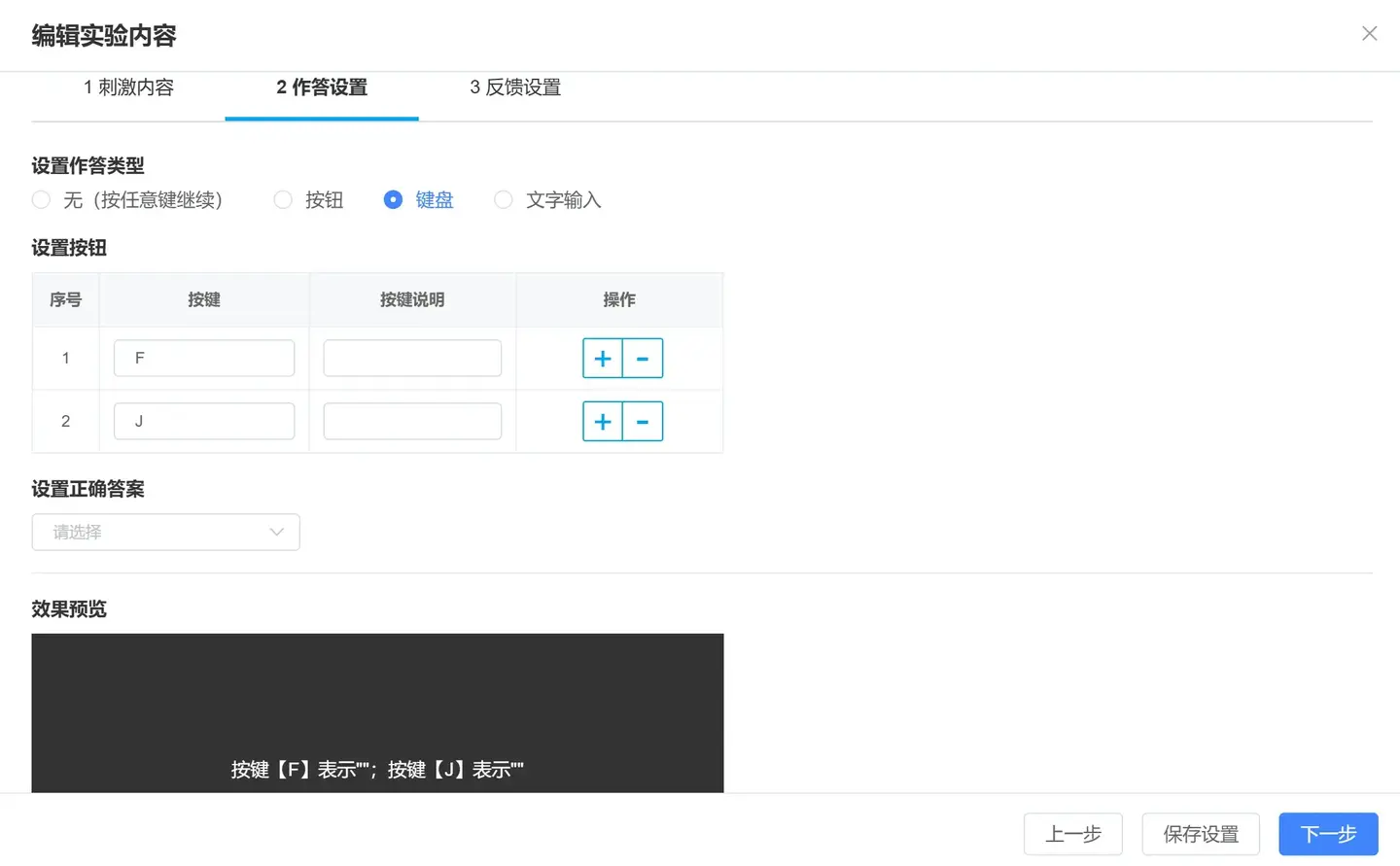Screen dimensions: 1400x866
Task: Switch to 2 作答设置 tab
Action: 322,87
